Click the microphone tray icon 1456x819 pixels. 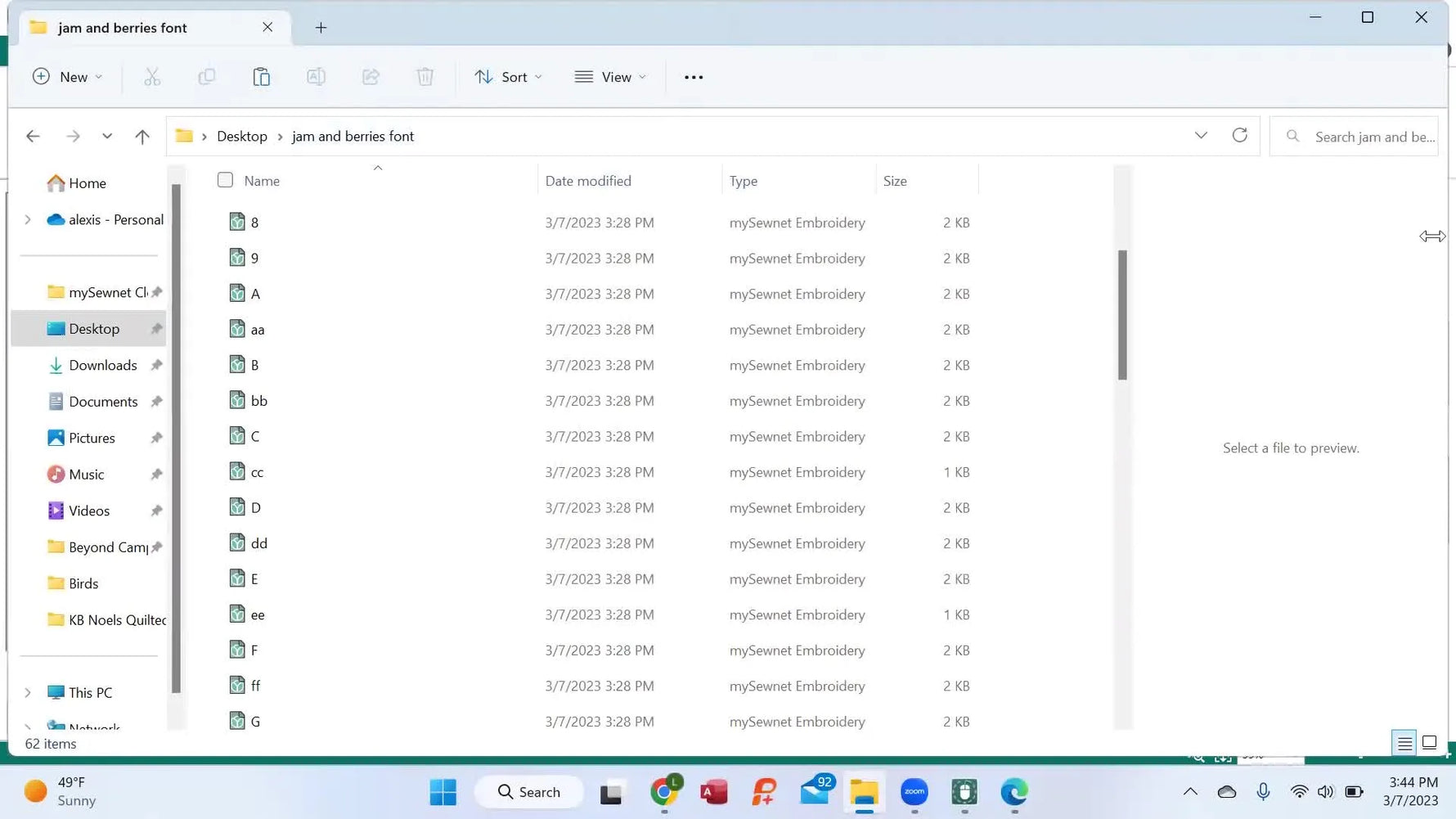tap(1264, 791)
